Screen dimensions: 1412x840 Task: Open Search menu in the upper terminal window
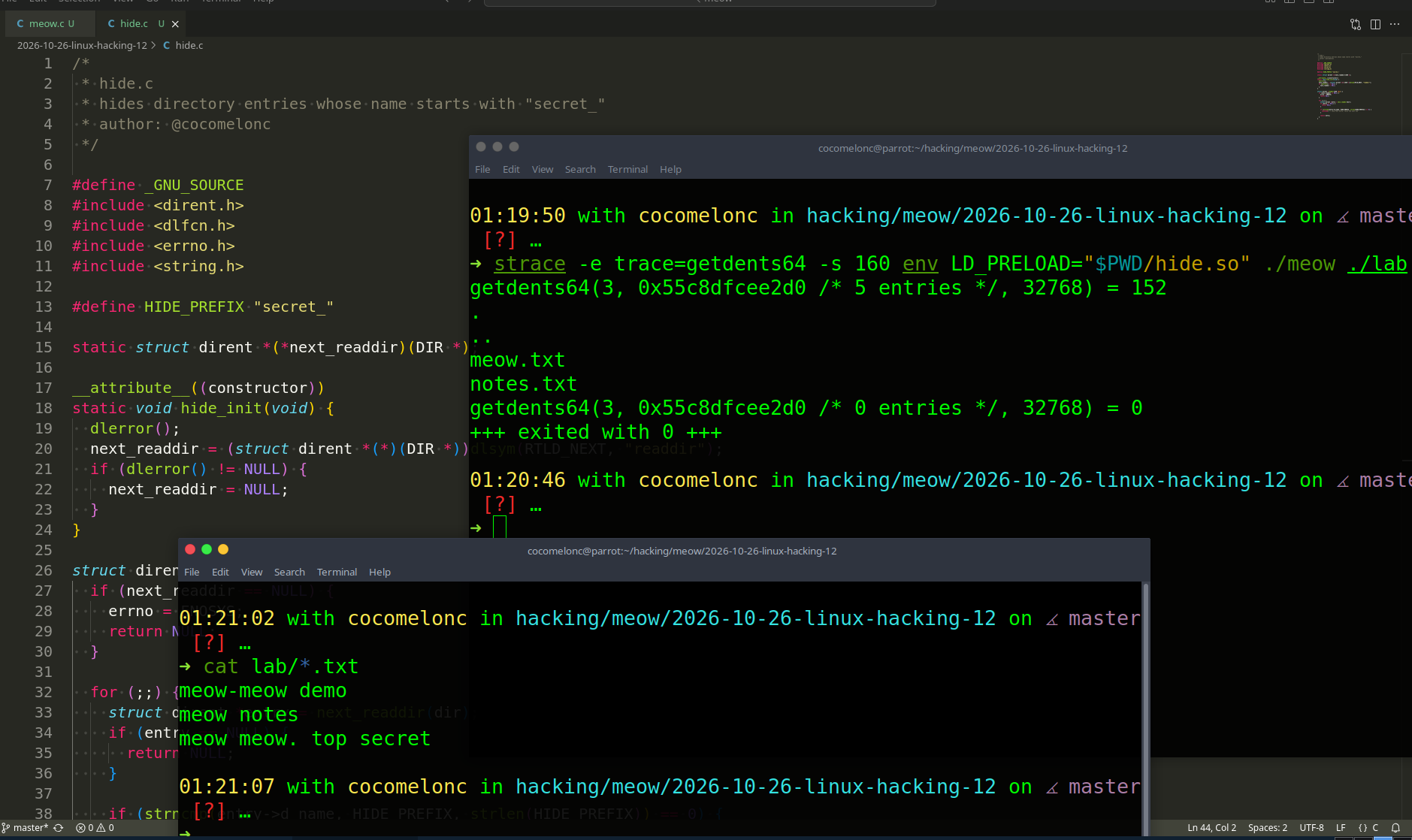[580, 169]
